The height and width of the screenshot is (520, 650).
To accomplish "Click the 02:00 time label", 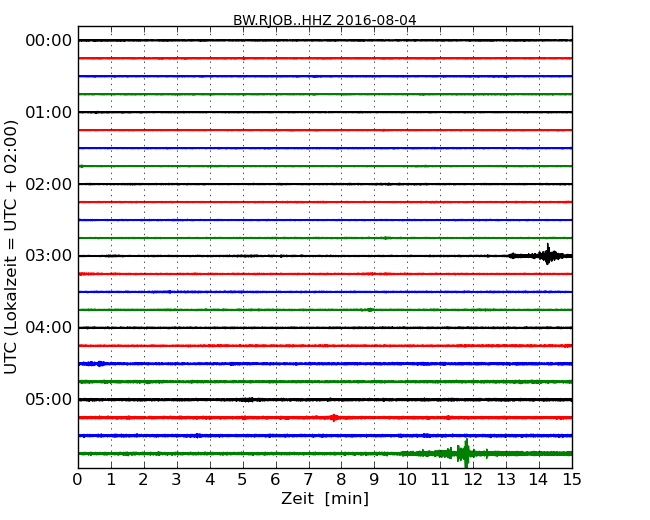I will click(x=49, y=184).
